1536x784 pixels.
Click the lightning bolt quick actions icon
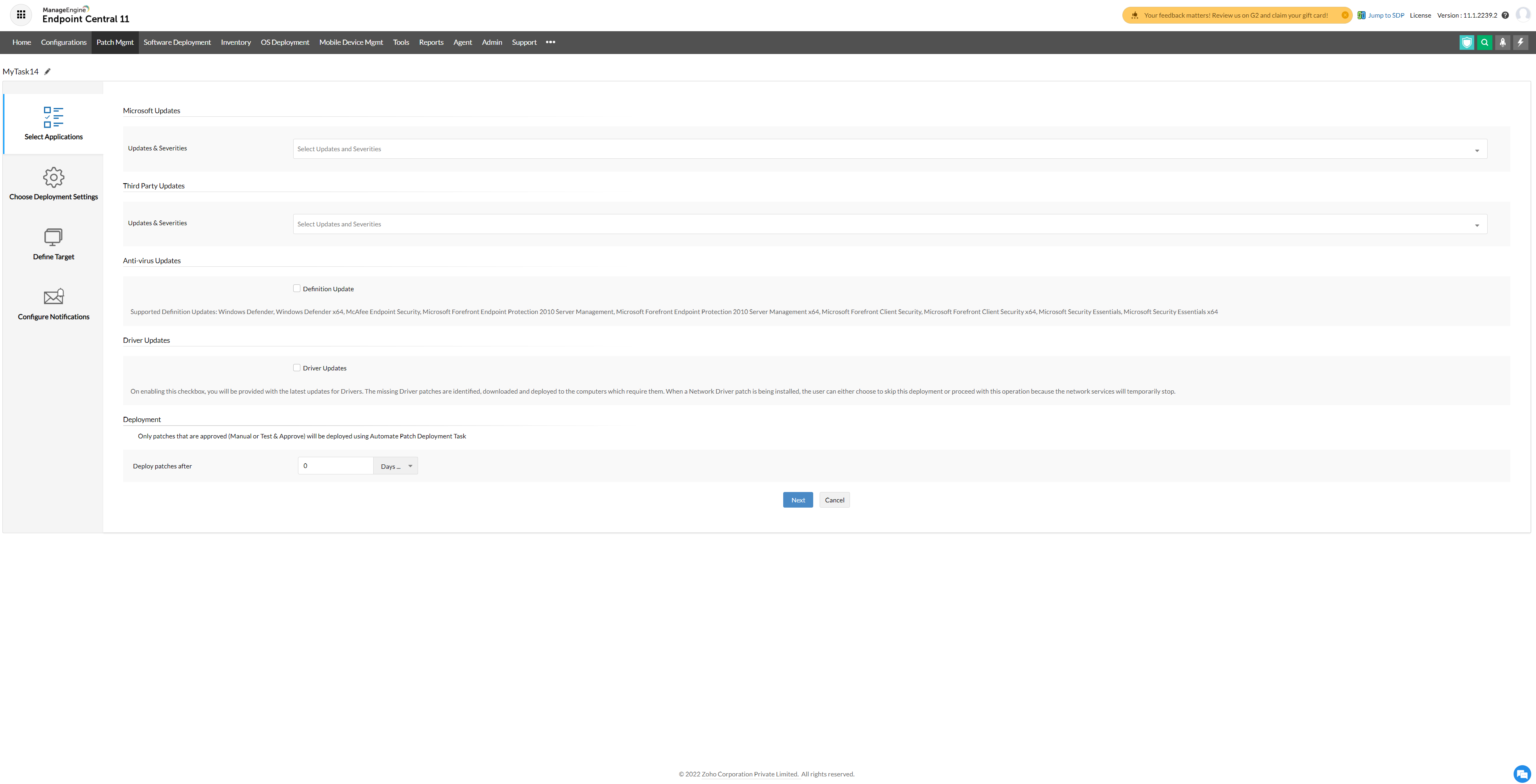[1520, 42]
